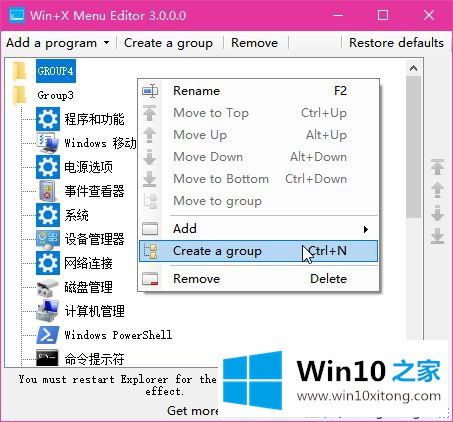The height and width of the screenshot is (422, 453).
Task: Select the 事件查看器 entry
Action: 94,191
